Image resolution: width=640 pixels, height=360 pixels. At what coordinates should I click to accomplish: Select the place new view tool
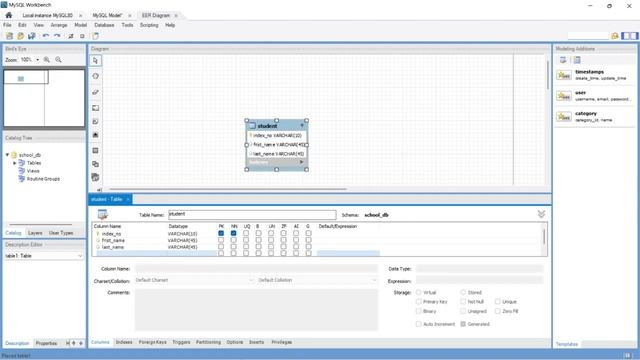click(96, 164)
